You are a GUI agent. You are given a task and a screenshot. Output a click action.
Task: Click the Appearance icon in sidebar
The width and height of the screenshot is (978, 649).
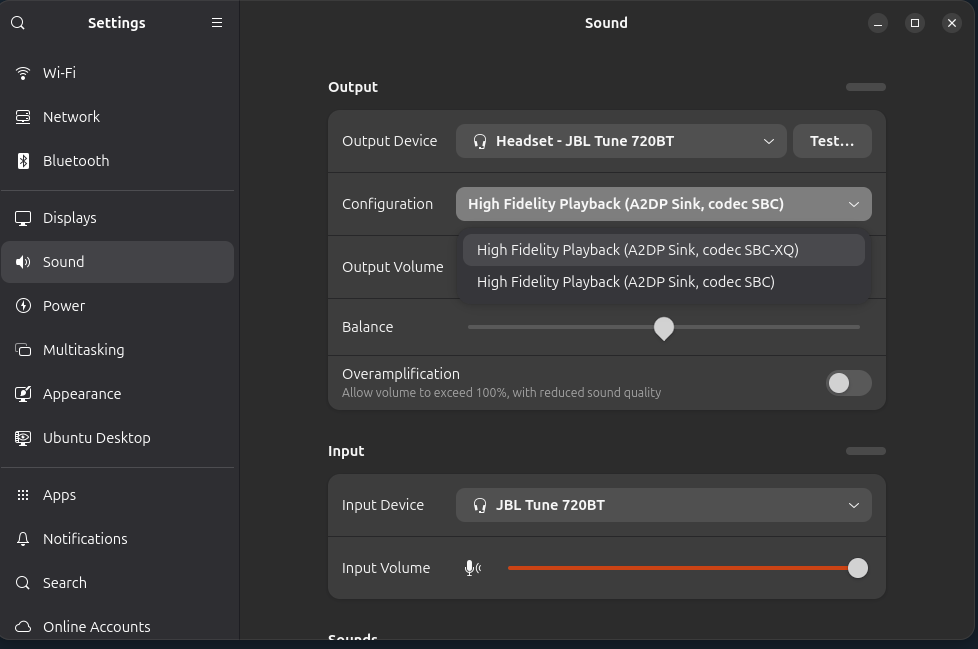tap(23, 394)
